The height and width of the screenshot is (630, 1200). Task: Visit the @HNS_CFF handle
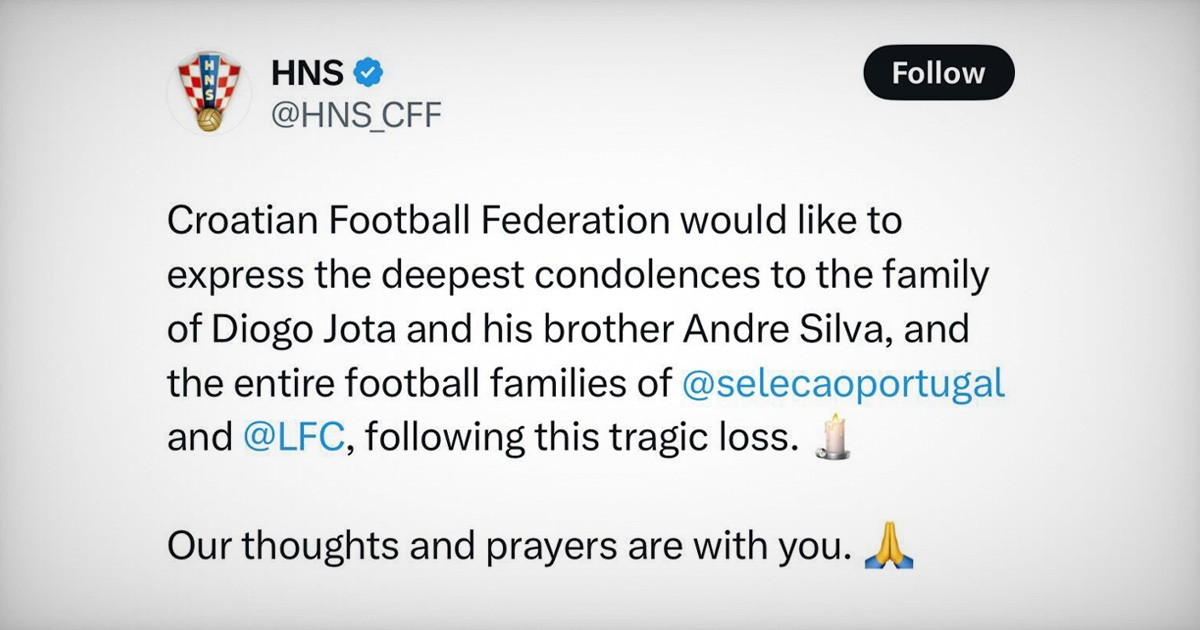pos(356,116)
